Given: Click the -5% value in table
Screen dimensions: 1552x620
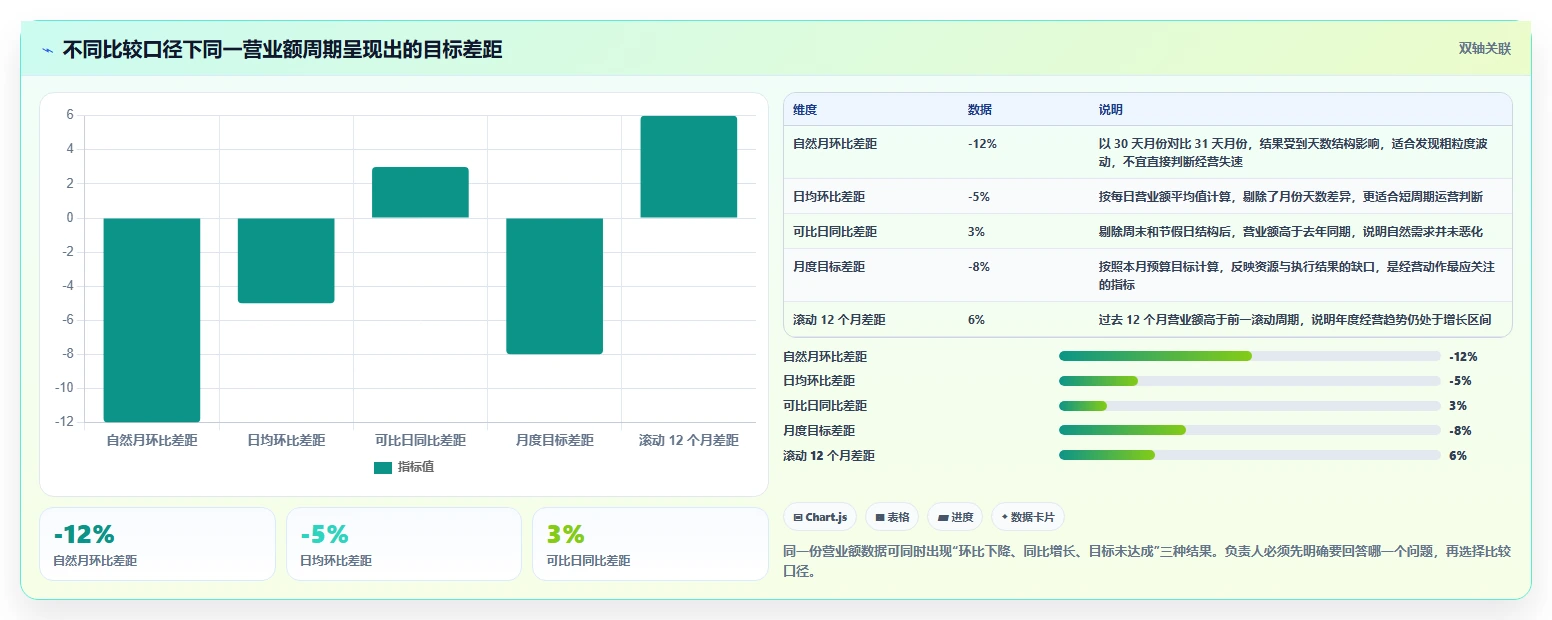Looking at the screenshot, I should tap(979, 197).
